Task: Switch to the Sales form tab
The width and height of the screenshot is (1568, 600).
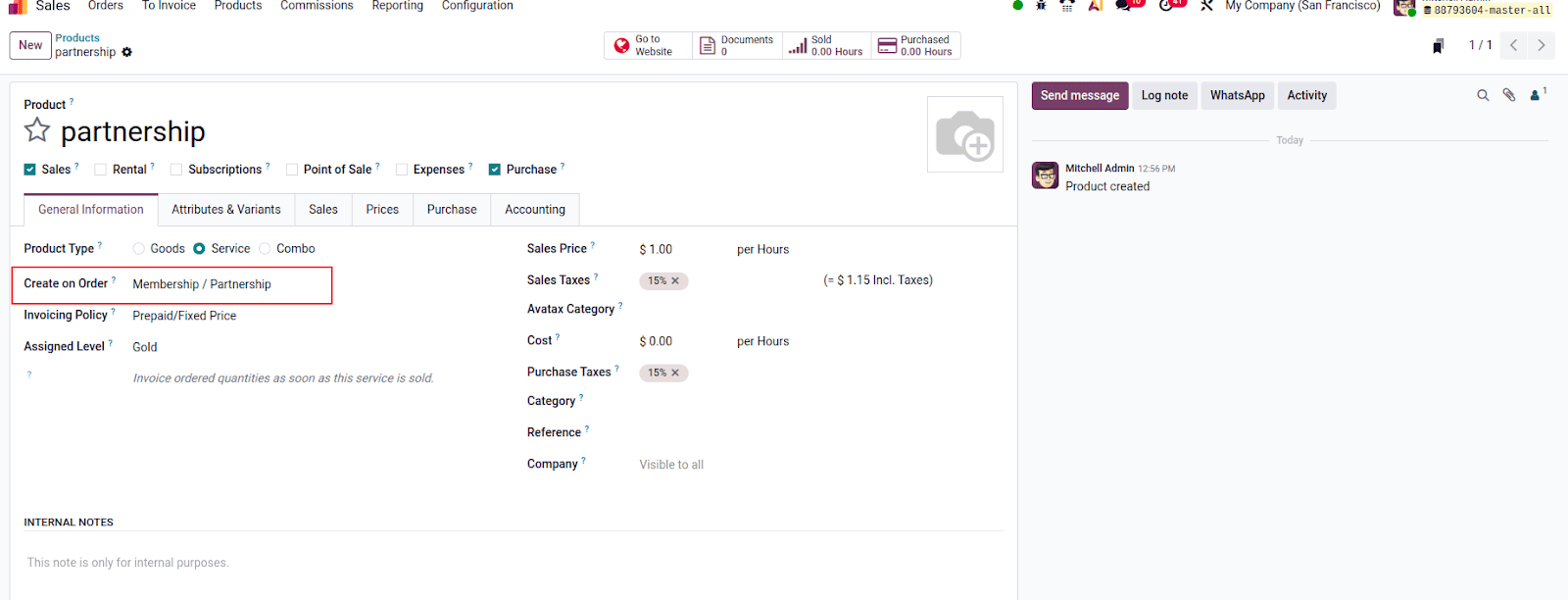Action: tap(323, 210)
